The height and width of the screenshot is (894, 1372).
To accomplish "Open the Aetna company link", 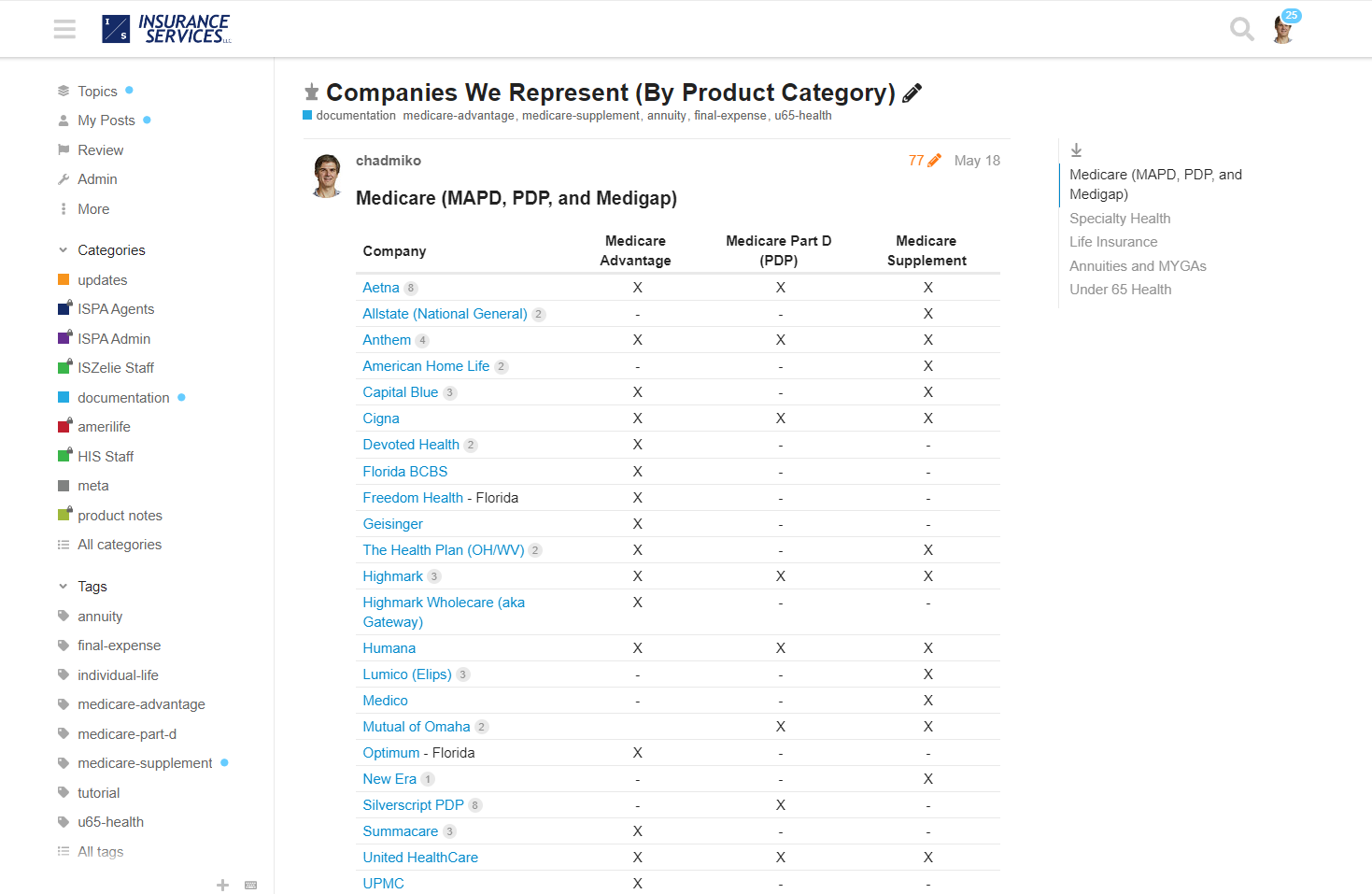I will point(380,288).
